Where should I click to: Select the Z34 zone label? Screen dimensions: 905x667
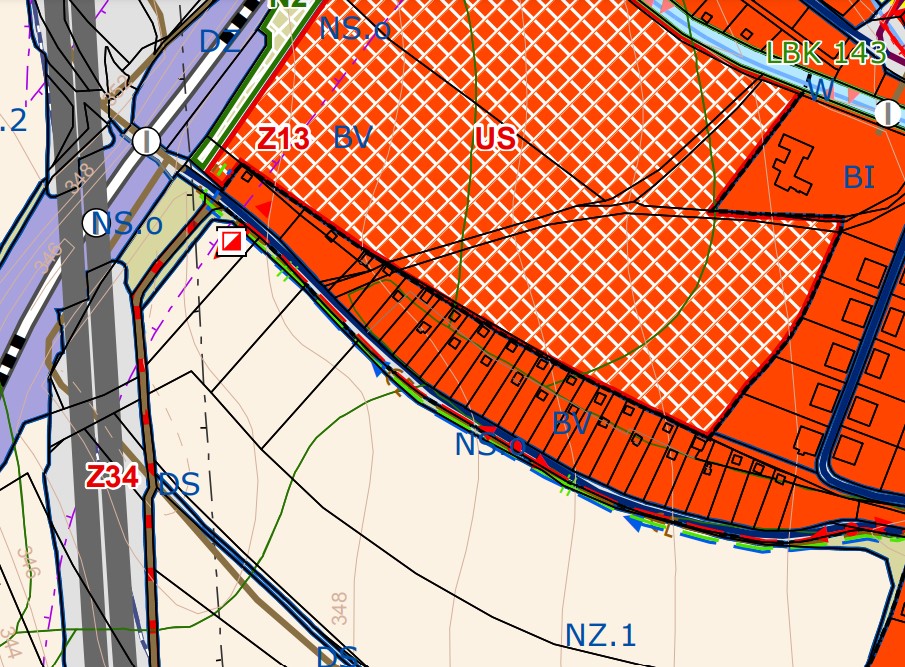point(111,478)
